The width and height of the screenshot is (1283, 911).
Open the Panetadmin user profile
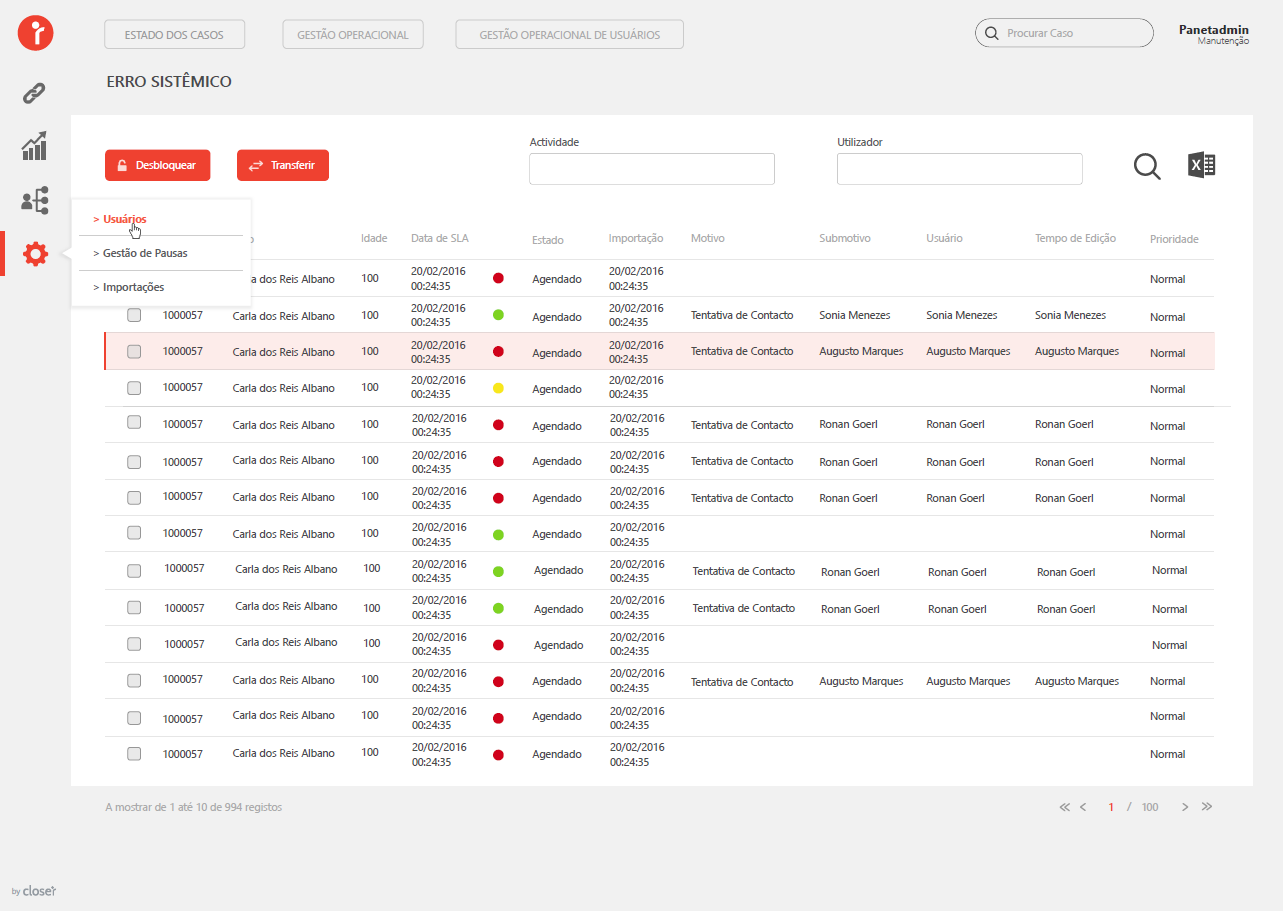pyautogui.click(x=1213, y=34)
